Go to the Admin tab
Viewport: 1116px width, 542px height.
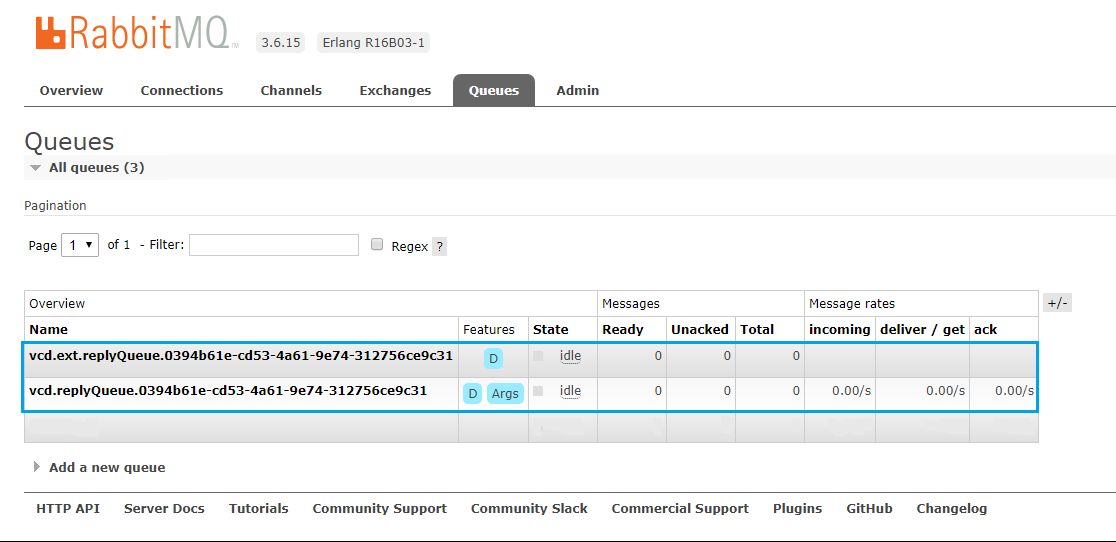pos(578,90)
